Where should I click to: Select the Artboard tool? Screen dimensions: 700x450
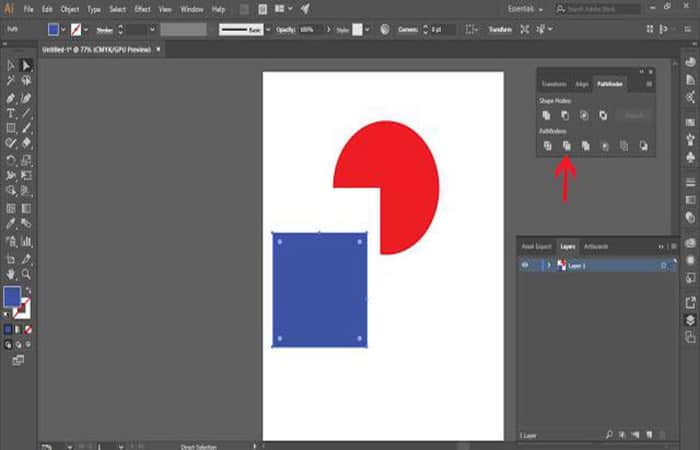(11, 259)
